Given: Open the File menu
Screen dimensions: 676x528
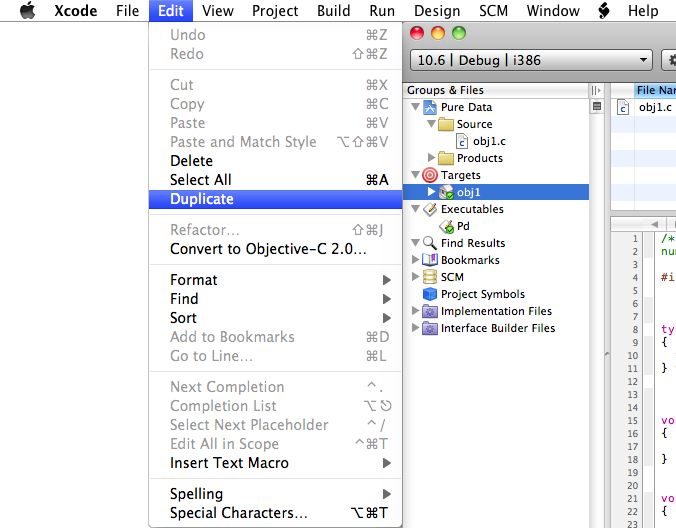Looking at the screenshot, I should click(x=128, y=10).
